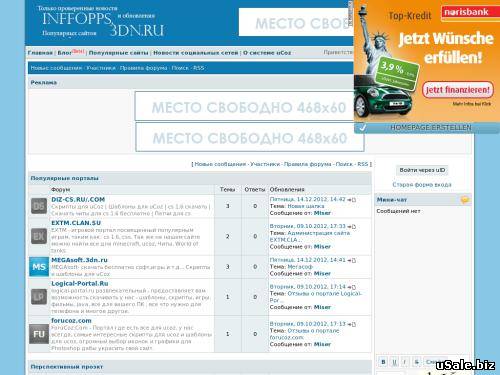Select Поиск in the blue bar
This screenshot has width=500, height=375.
click(180, 68)
